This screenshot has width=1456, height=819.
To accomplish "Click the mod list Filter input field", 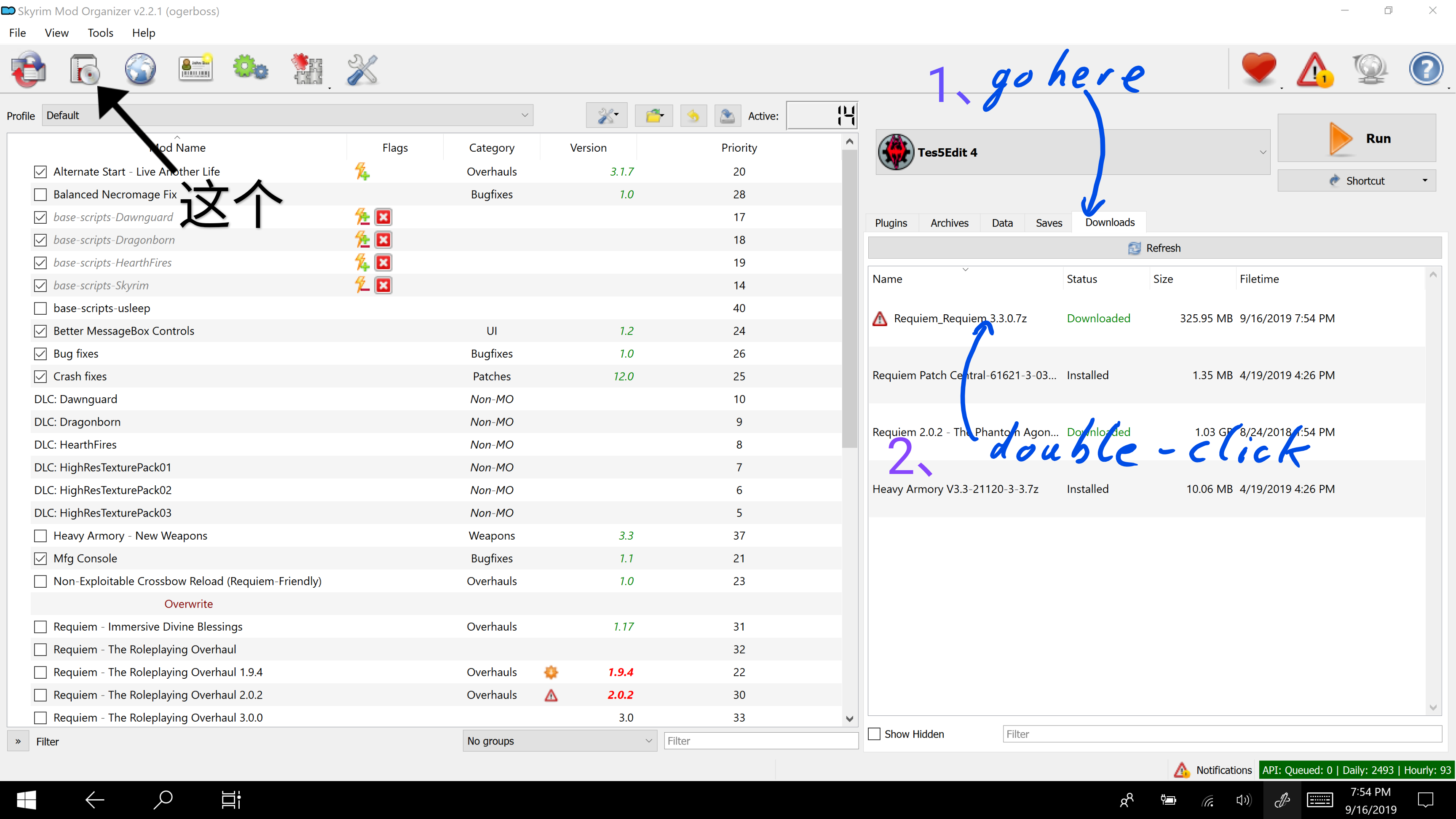I will [x=761, y=741].
